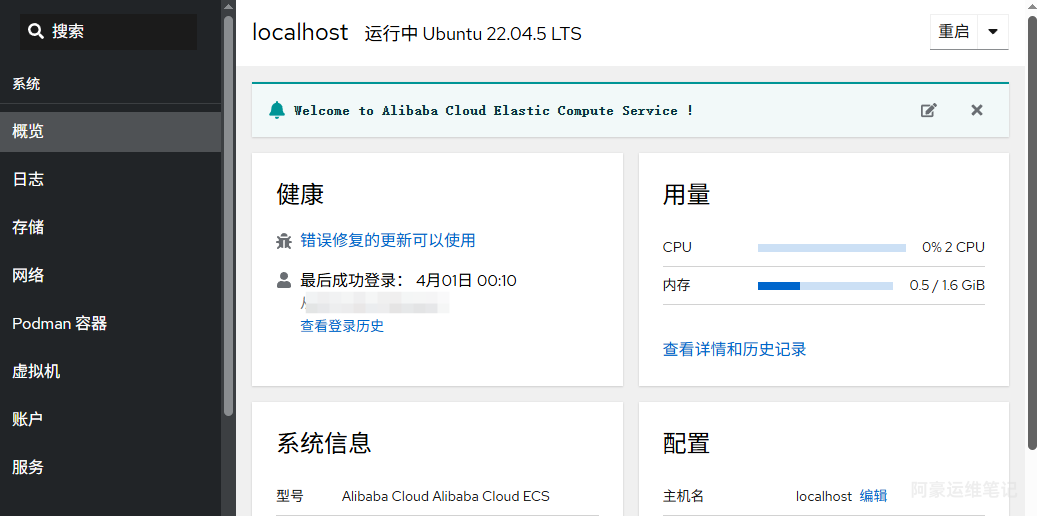This screenshot has width=1037, height=516.
Task: Open 查看详情和历史记录 link
Action: (x=734, y=349)
